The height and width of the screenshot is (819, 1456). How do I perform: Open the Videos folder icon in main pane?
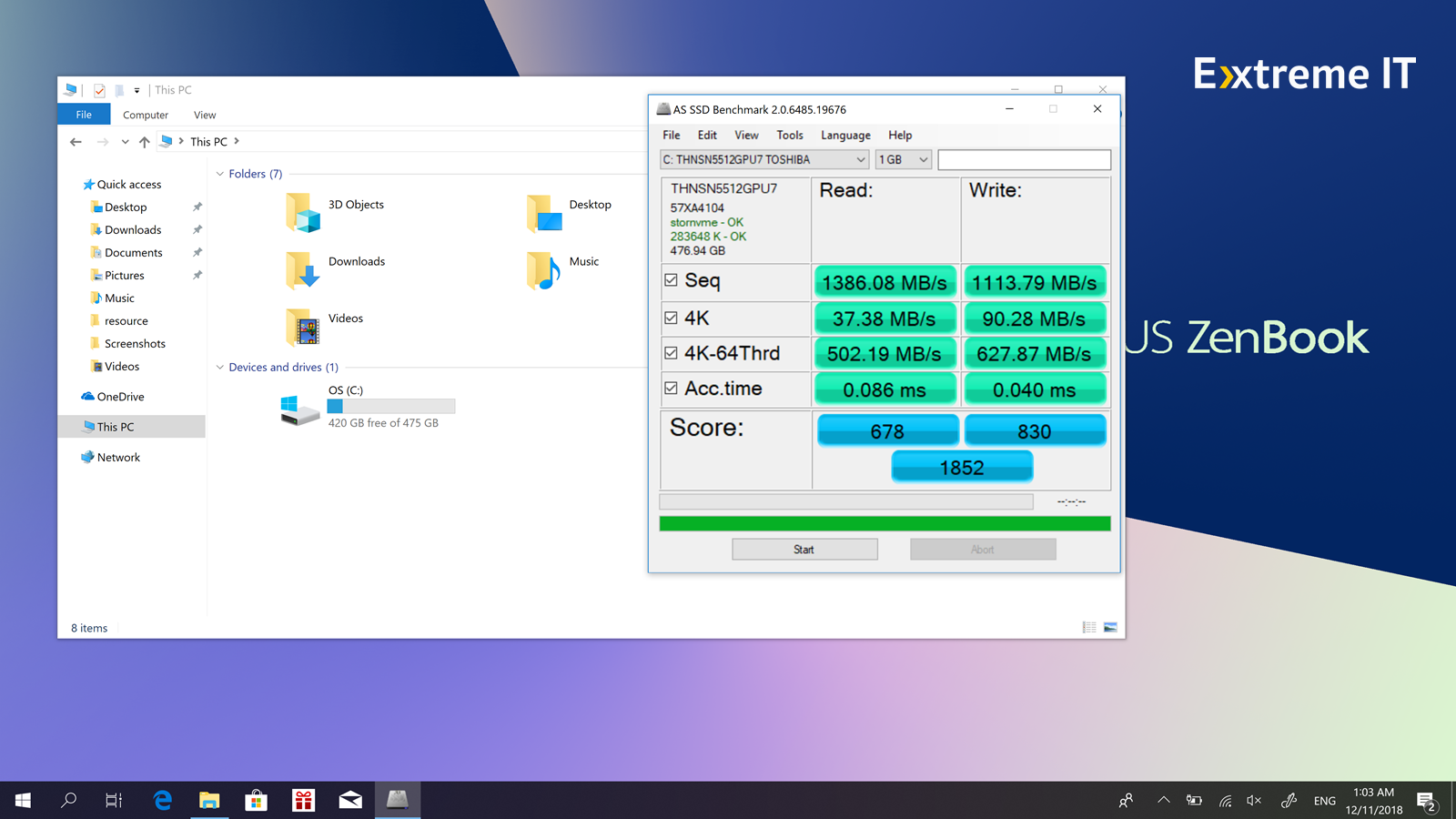pyautogui.click(x=303, y=327)
